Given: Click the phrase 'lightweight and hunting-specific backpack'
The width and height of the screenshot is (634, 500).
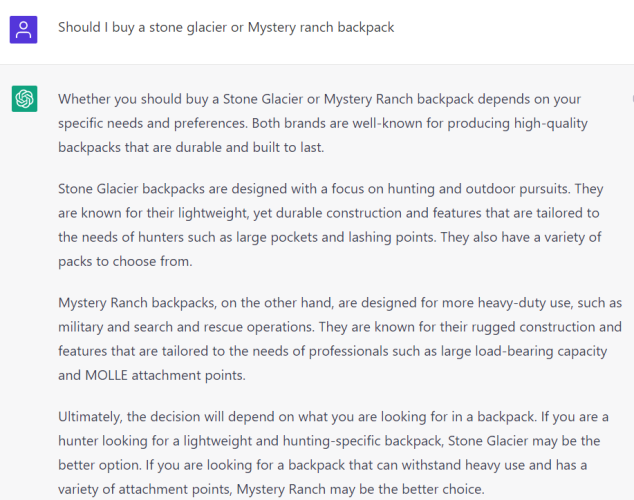Looking at the screenshot, I should click(x=313, y=441).
